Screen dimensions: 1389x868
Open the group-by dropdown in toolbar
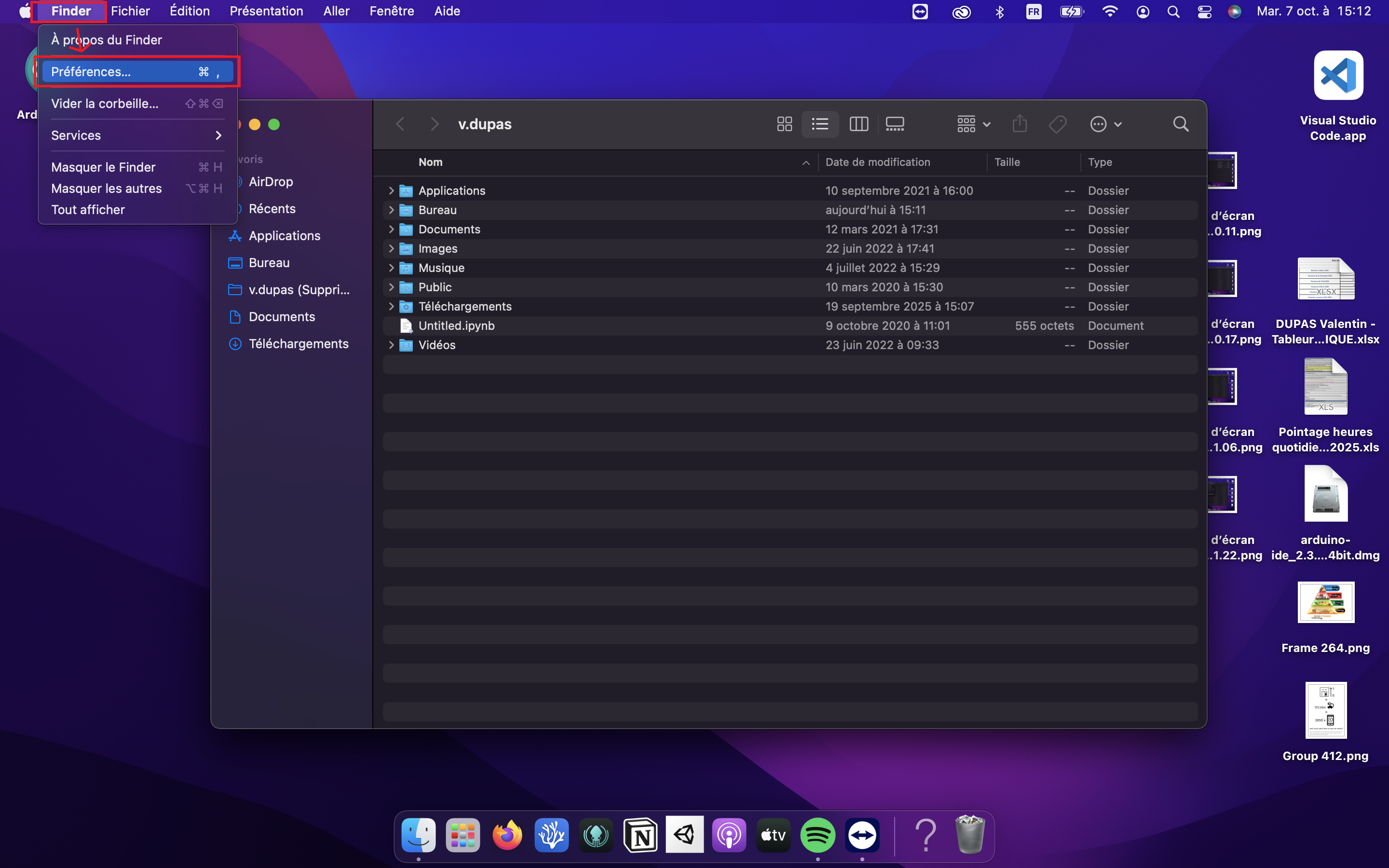tap(973, 124)
